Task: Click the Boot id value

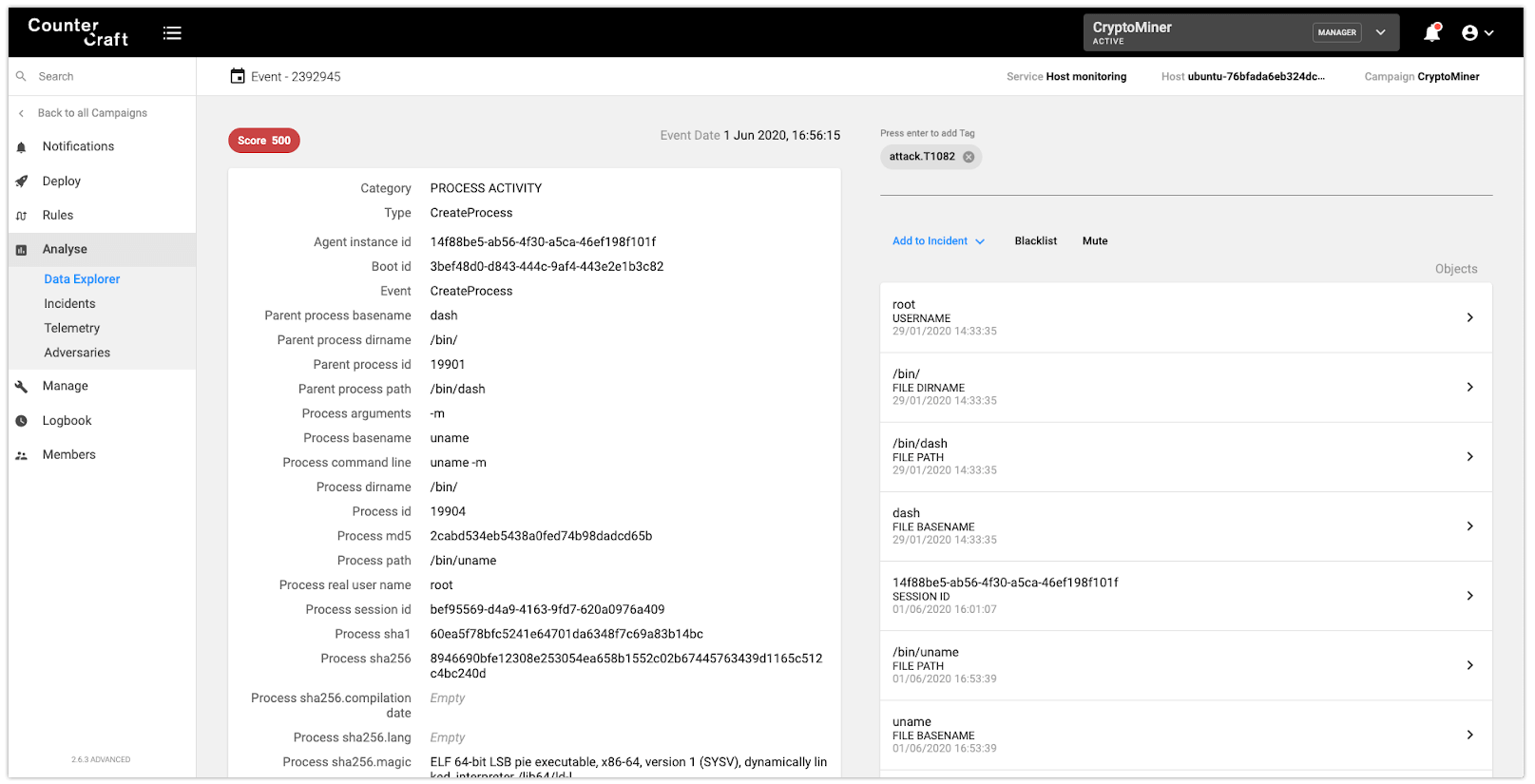Action: point(547,267)
